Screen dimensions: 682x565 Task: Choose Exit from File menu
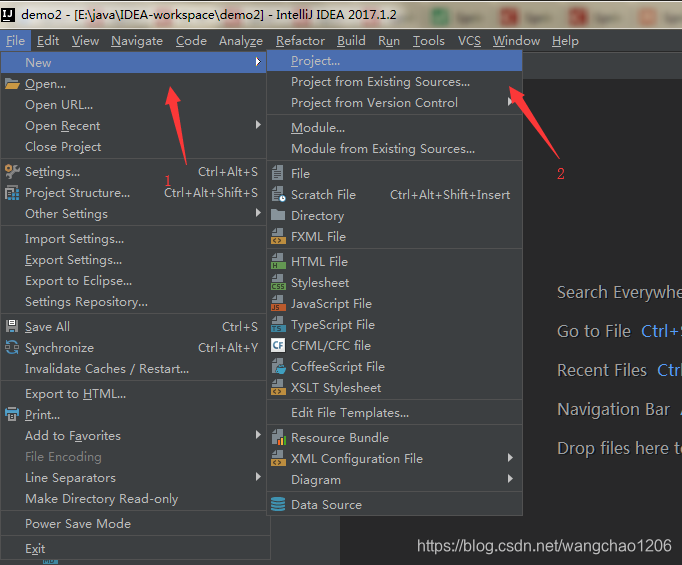[135, 548]
